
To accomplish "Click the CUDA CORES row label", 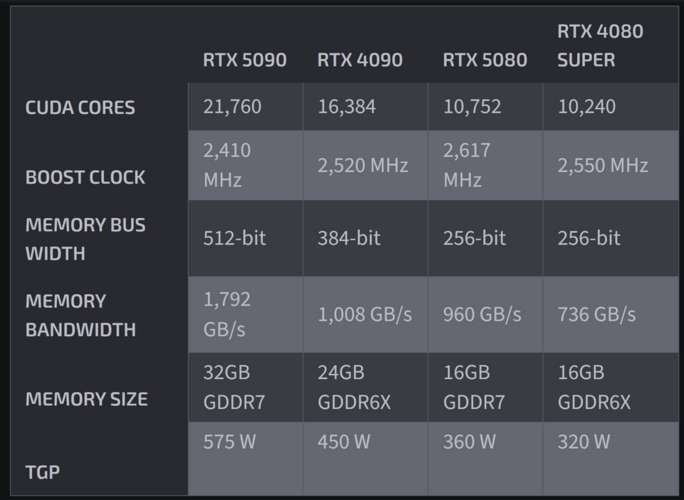I will (x=80, y=108).
